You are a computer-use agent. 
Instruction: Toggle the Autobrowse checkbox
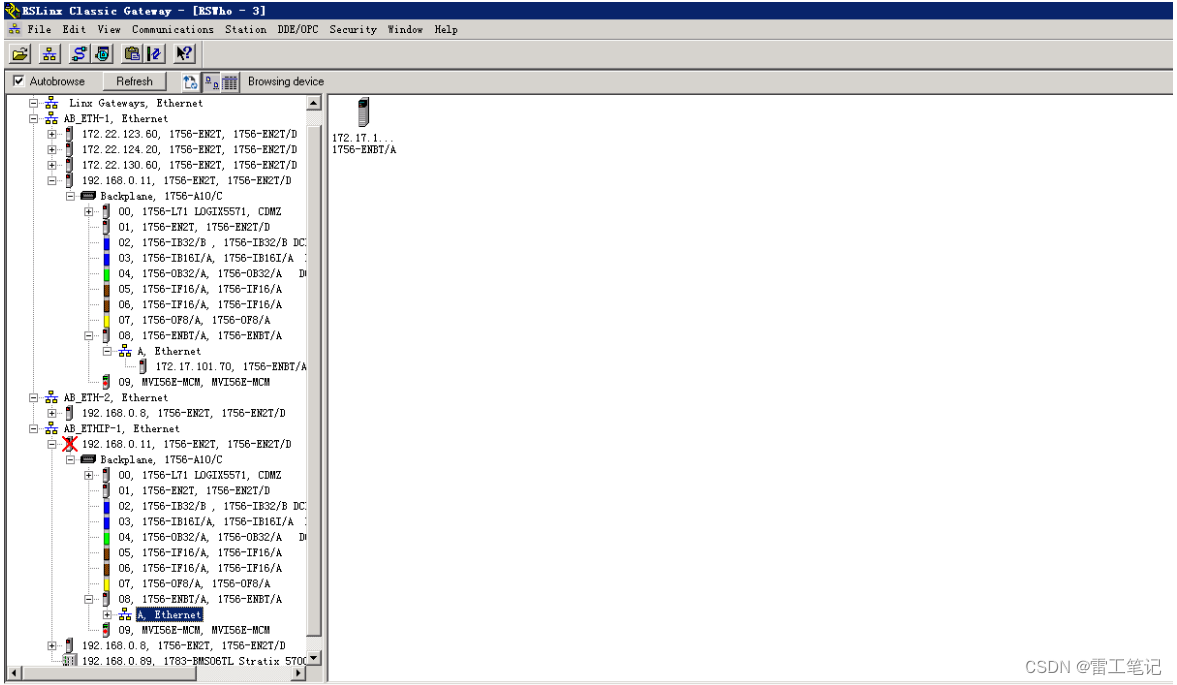click(x=19, y=81)
